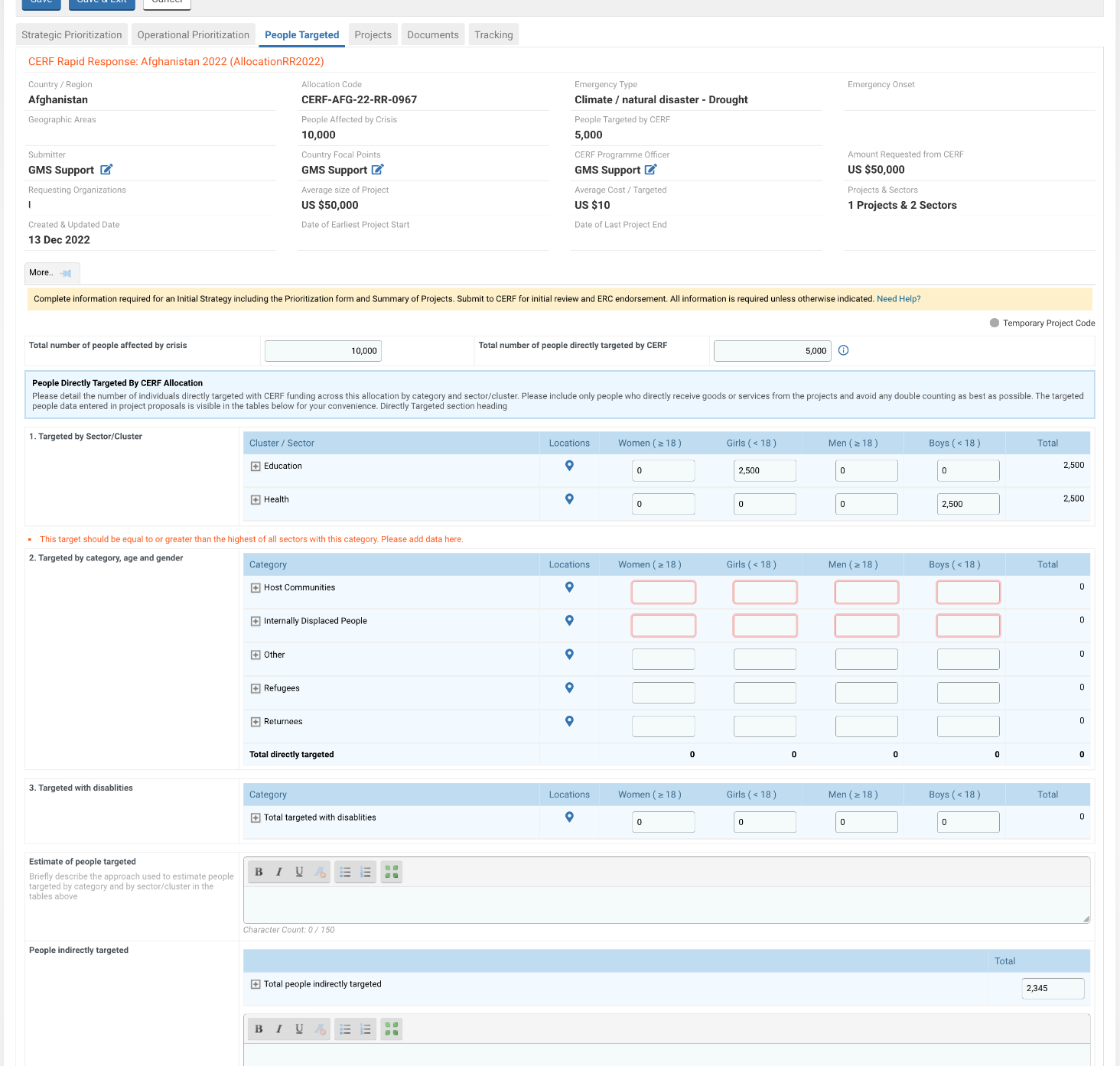The height and width of the screenshot is (1066, 1120).
Task: Click the Refugees Men input field
Action: pyautogui.click(x=867, y=693)
